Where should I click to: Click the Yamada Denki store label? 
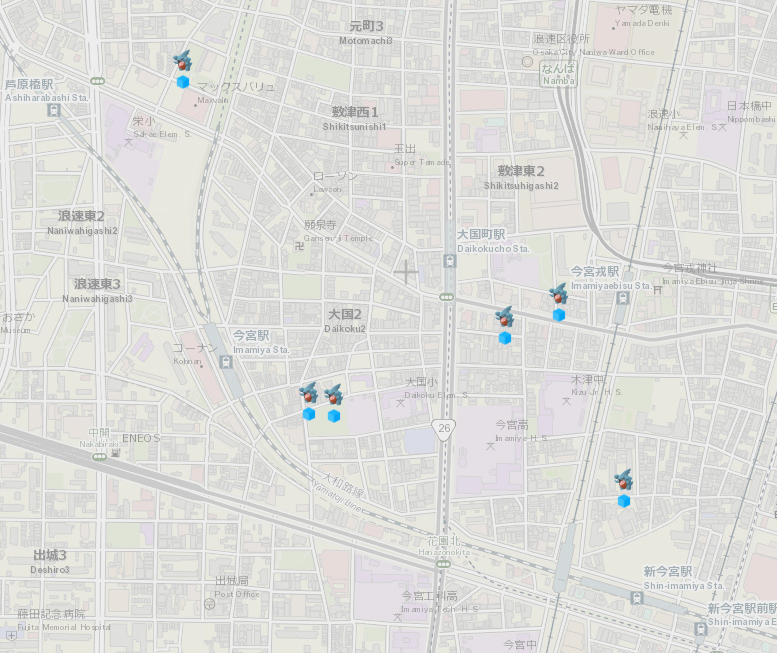[643, 16]
